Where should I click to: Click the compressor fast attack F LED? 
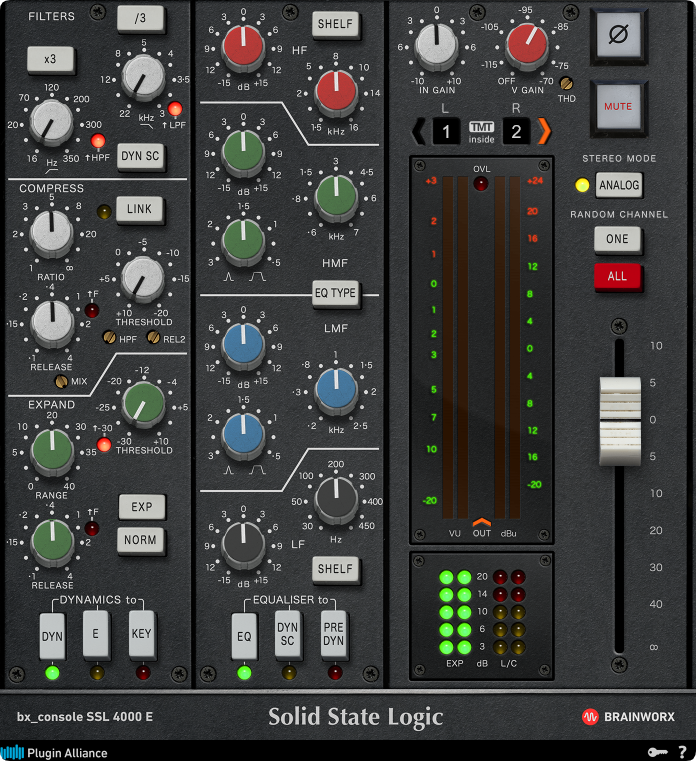click(x=92, y=310)
